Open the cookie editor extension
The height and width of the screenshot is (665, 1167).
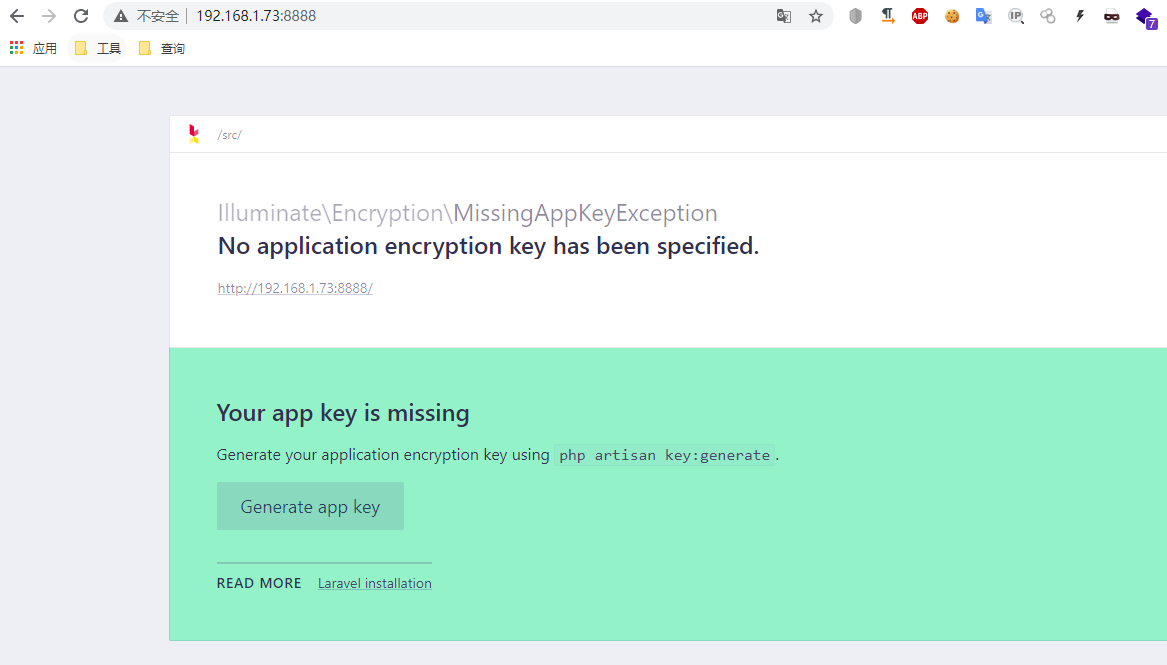[x=952, y=16]
